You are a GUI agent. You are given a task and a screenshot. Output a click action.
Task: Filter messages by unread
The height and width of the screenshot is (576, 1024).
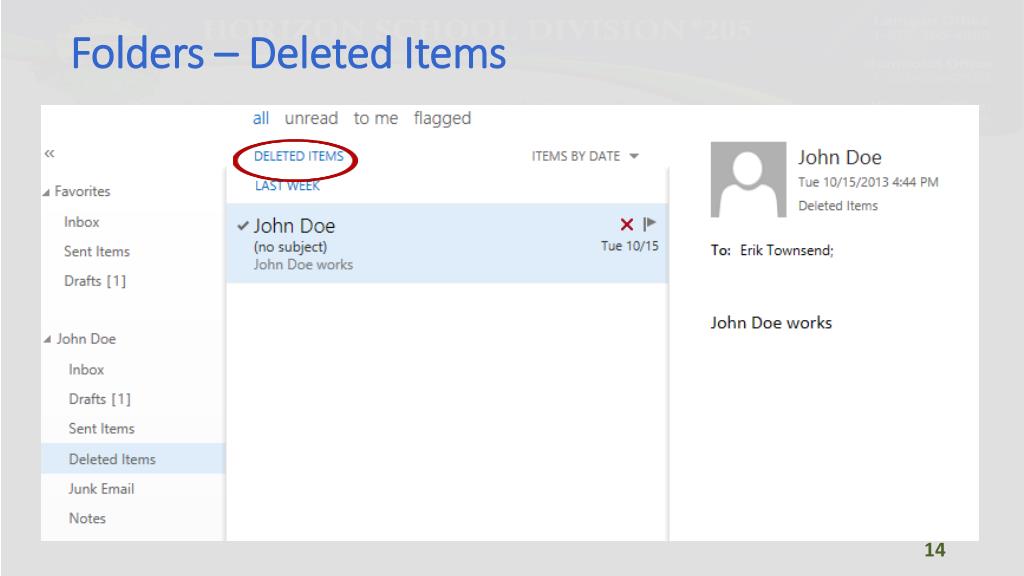(311, 118)
